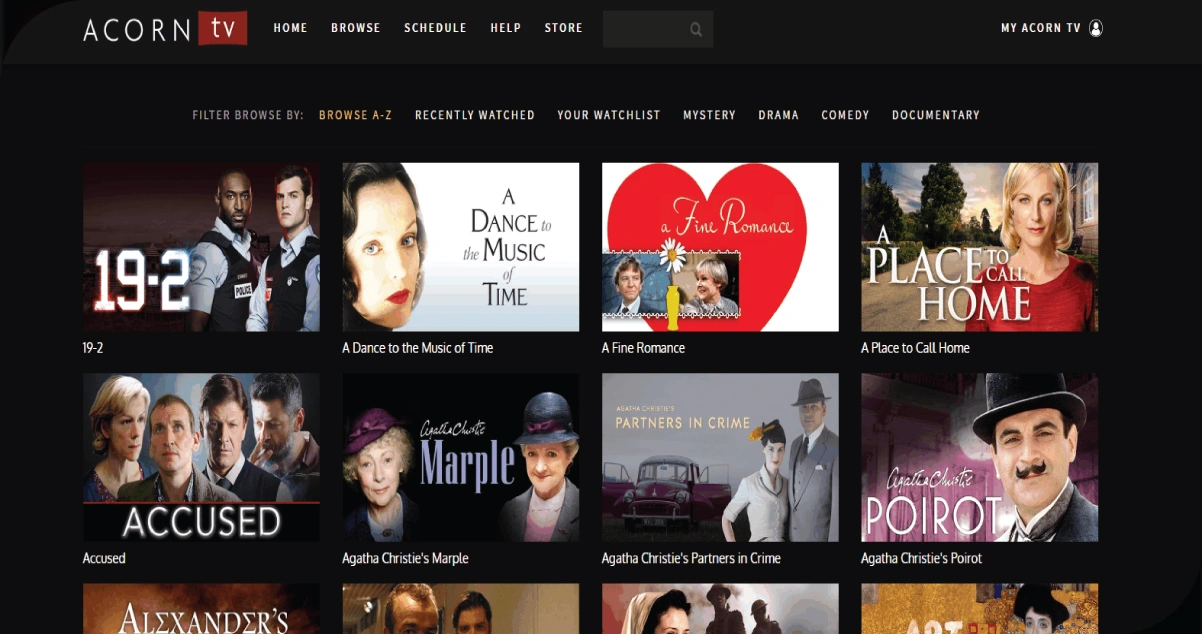Image resolution: width=1202 pixels, height=634 pixels.
Task: Open the 19-2 show thumbnail
Action: (x=201, y=247)
